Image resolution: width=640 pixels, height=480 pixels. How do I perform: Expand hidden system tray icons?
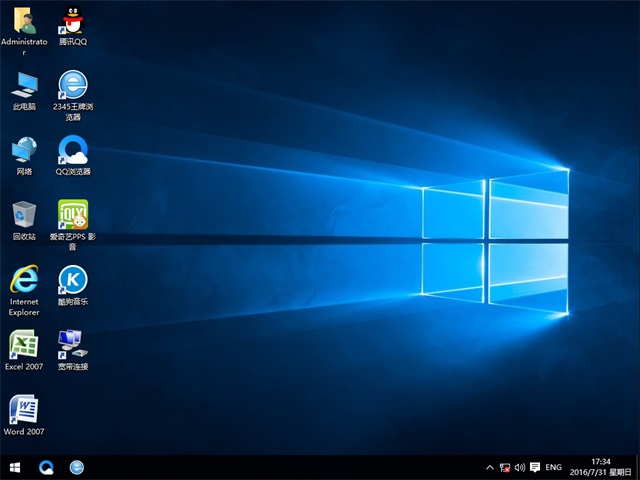tap(489, 467)
